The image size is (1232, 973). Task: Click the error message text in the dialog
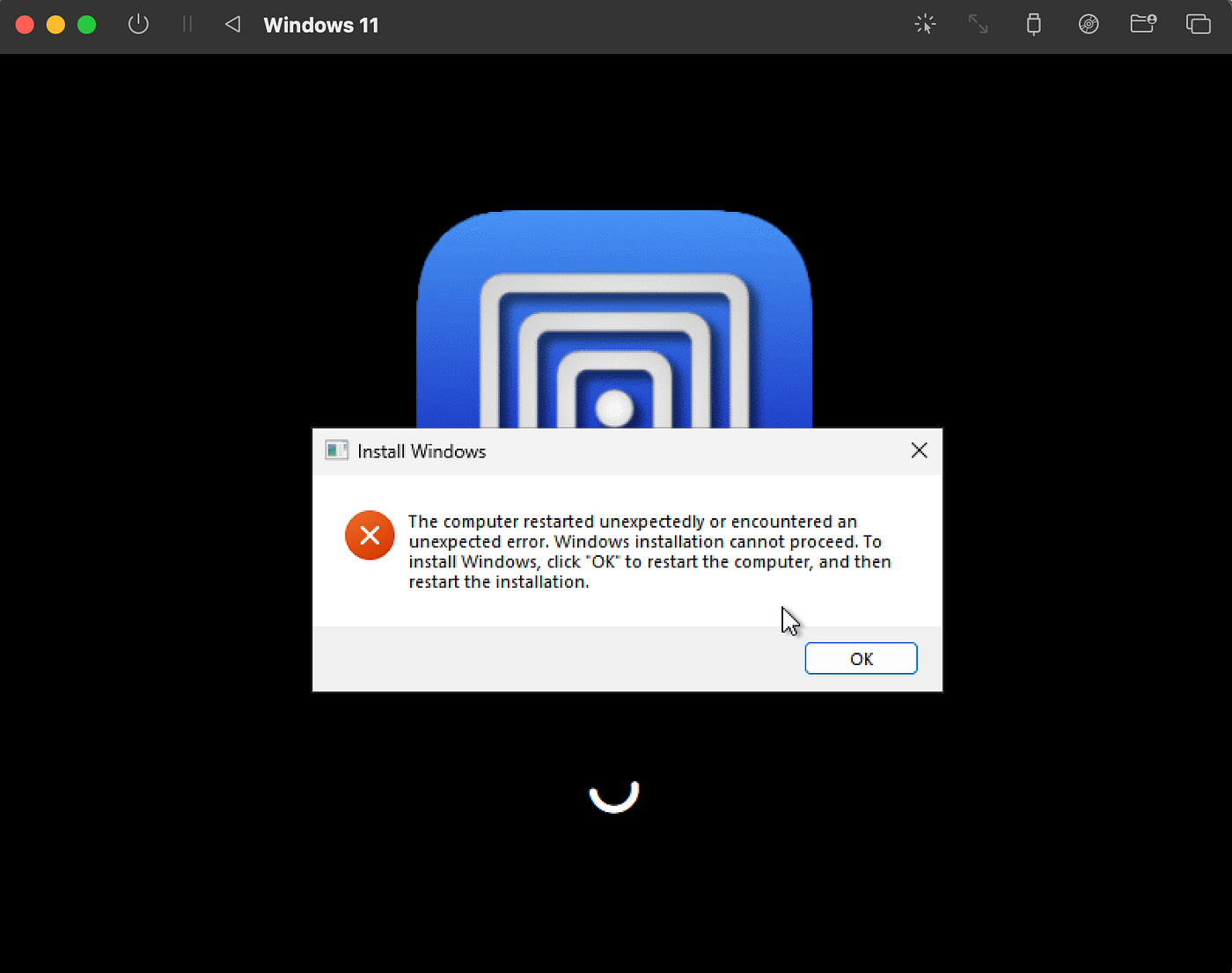649,552
